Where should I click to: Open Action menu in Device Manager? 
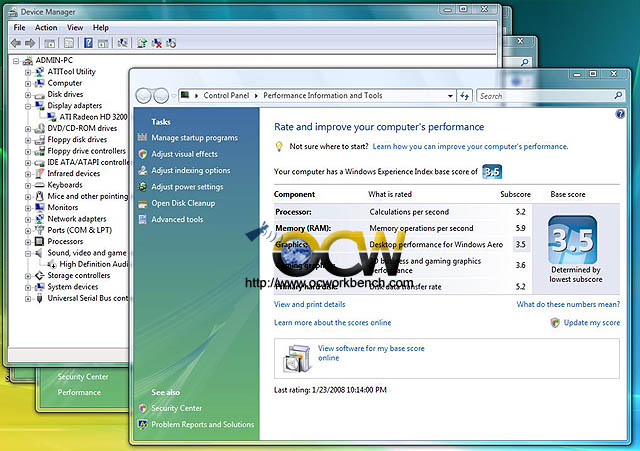click(46, 27)
